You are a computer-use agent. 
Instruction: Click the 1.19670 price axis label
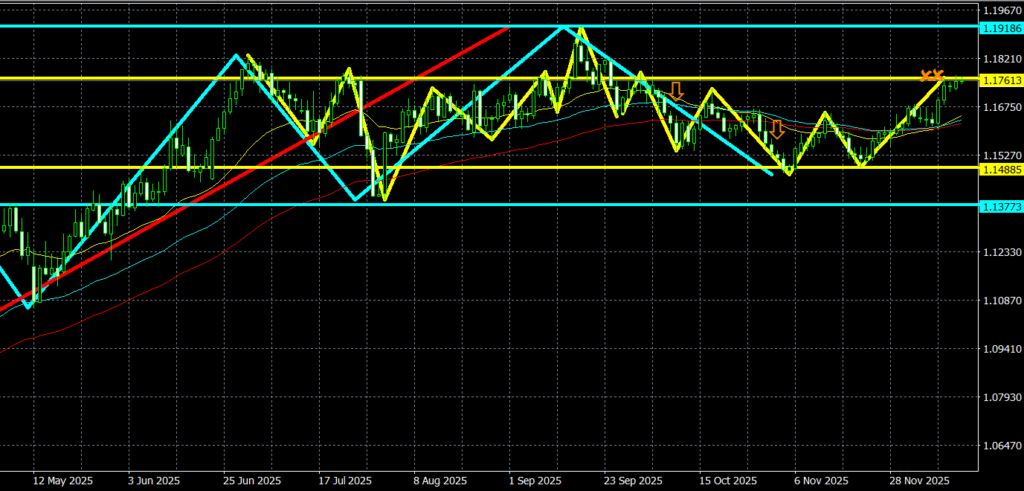[x=1000, y=10]
